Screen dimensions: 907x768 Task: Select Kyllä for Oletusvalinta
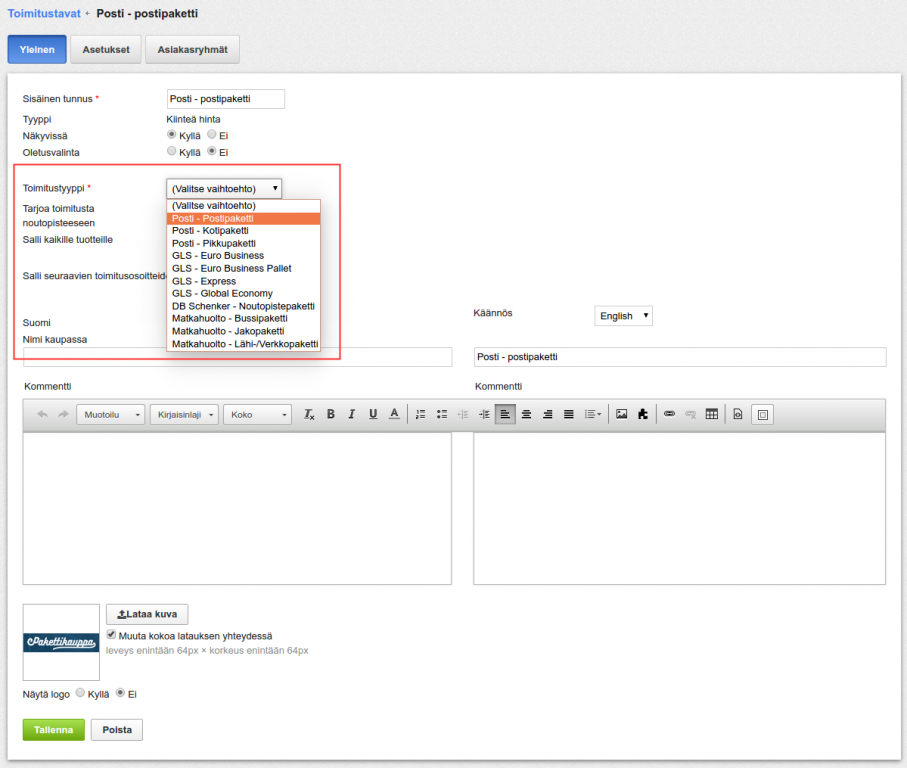pos(171,151)
